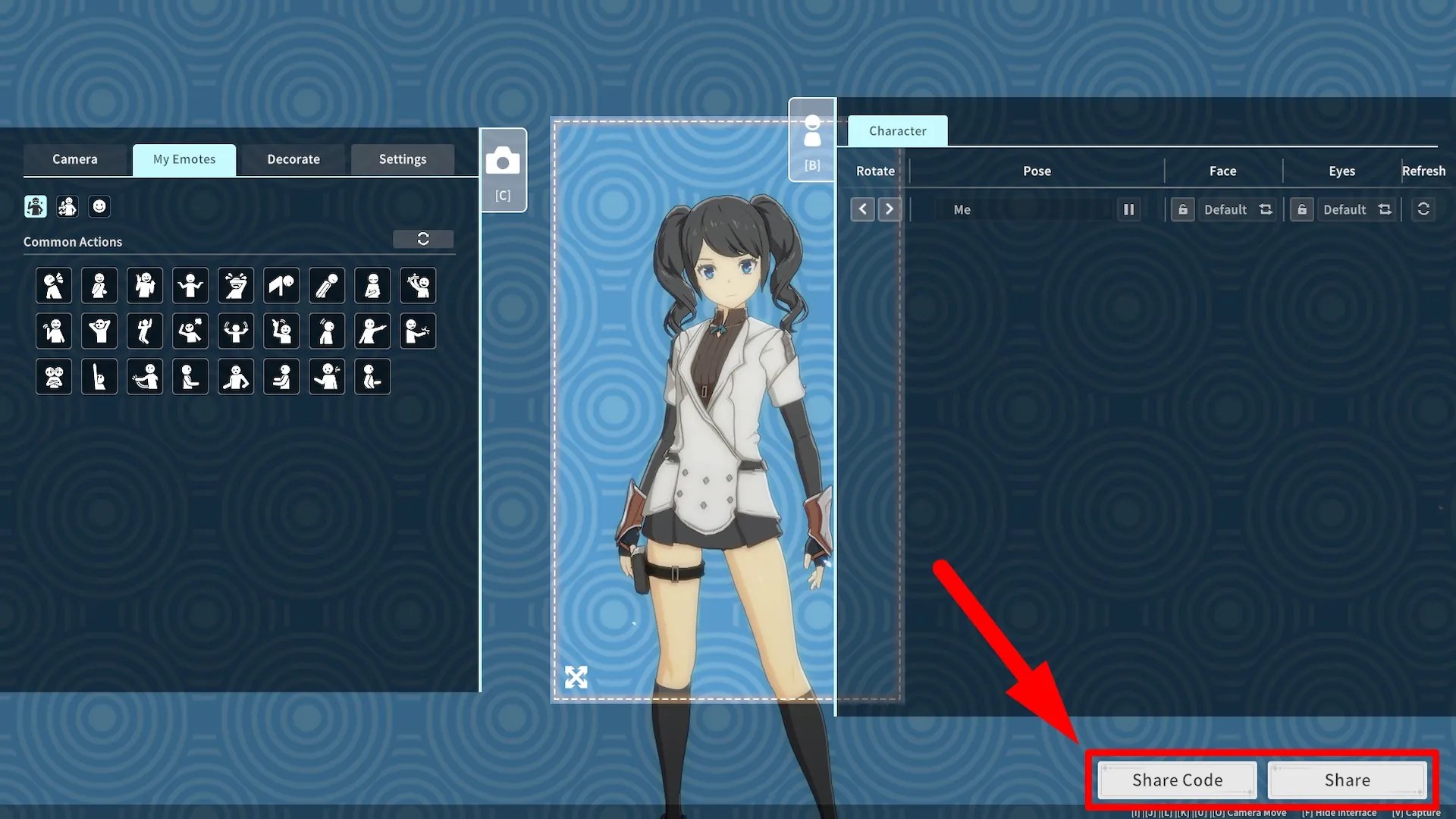
Task: Select the crossed-arms emote action
Action: tap(54, 377)
